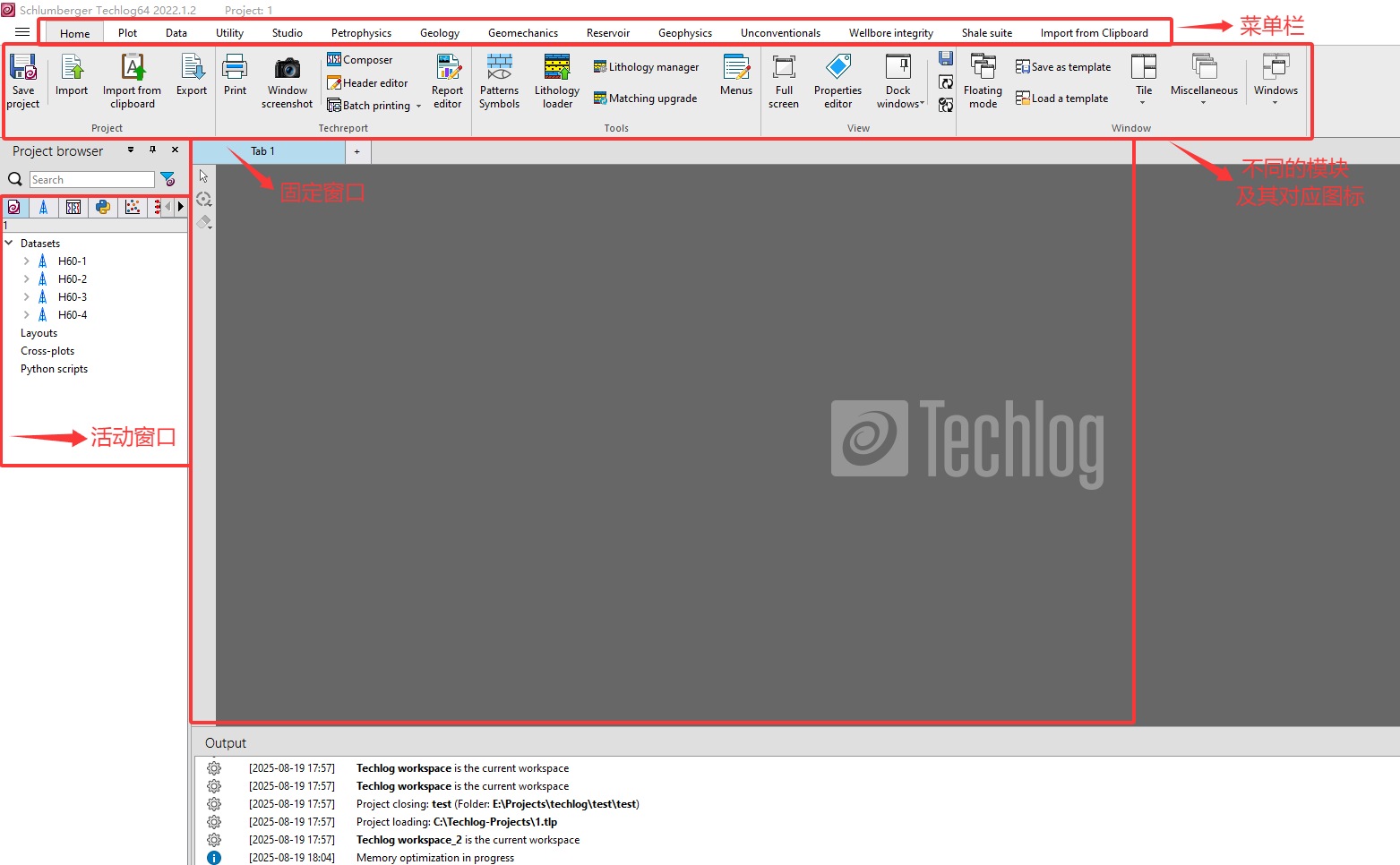Expand the H60-3 well node
The height and width of the screenshot is (865, 1400).
26,297
